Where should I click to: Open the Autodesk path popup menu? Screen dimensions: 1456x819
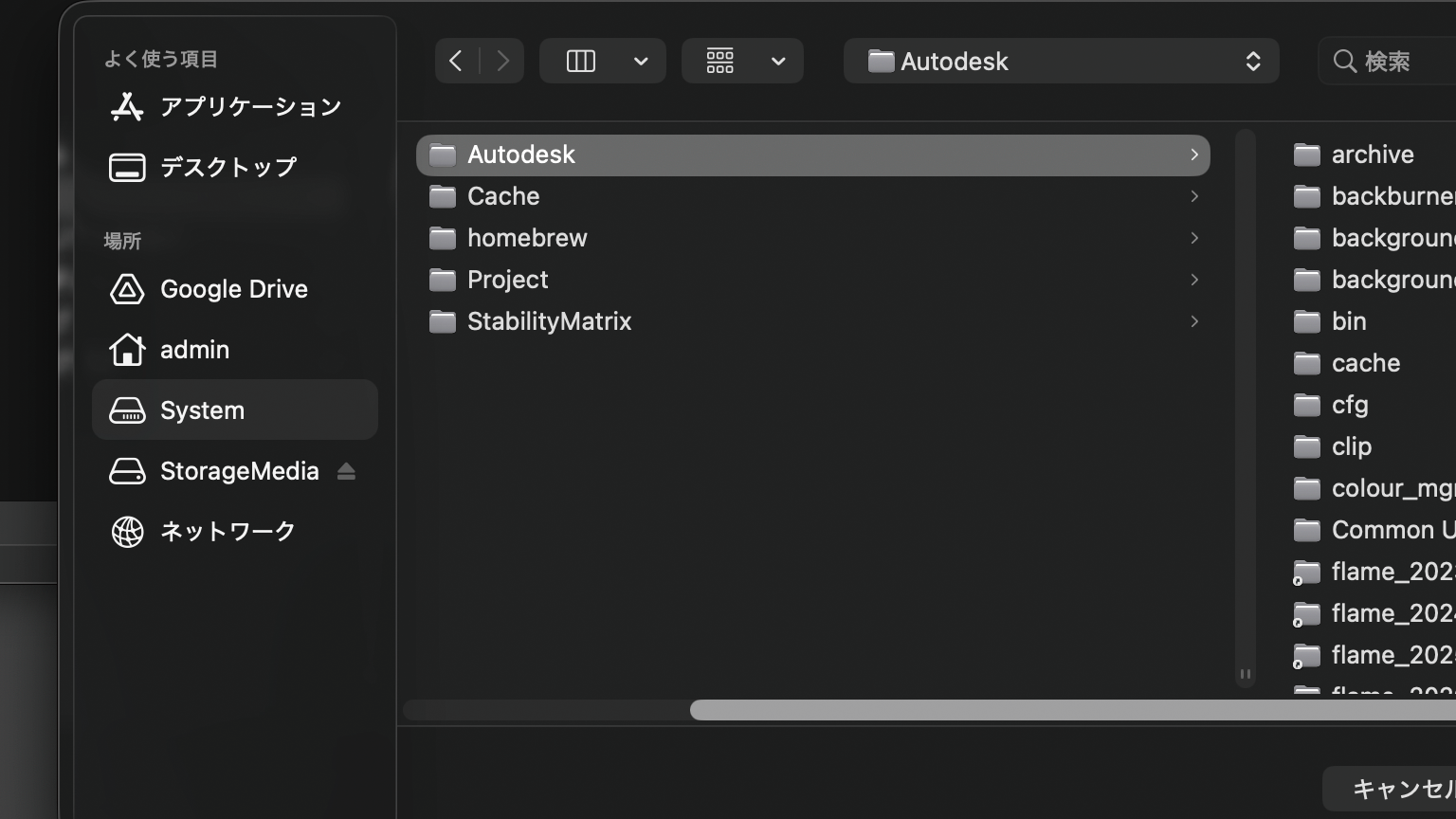(x=1061, y=62)
